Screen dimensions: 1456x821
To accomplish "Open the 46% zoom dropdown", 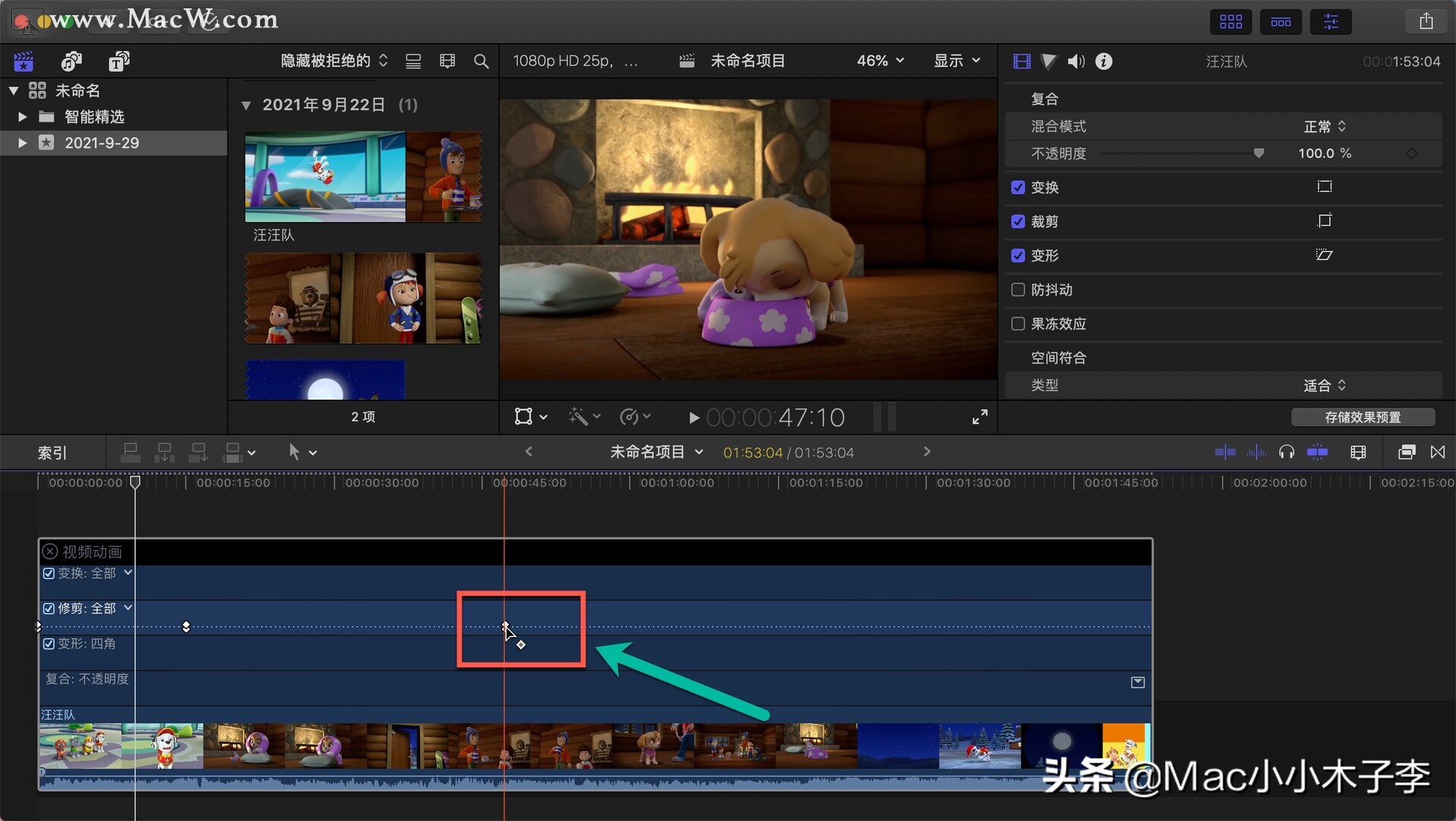I will 880,61.
